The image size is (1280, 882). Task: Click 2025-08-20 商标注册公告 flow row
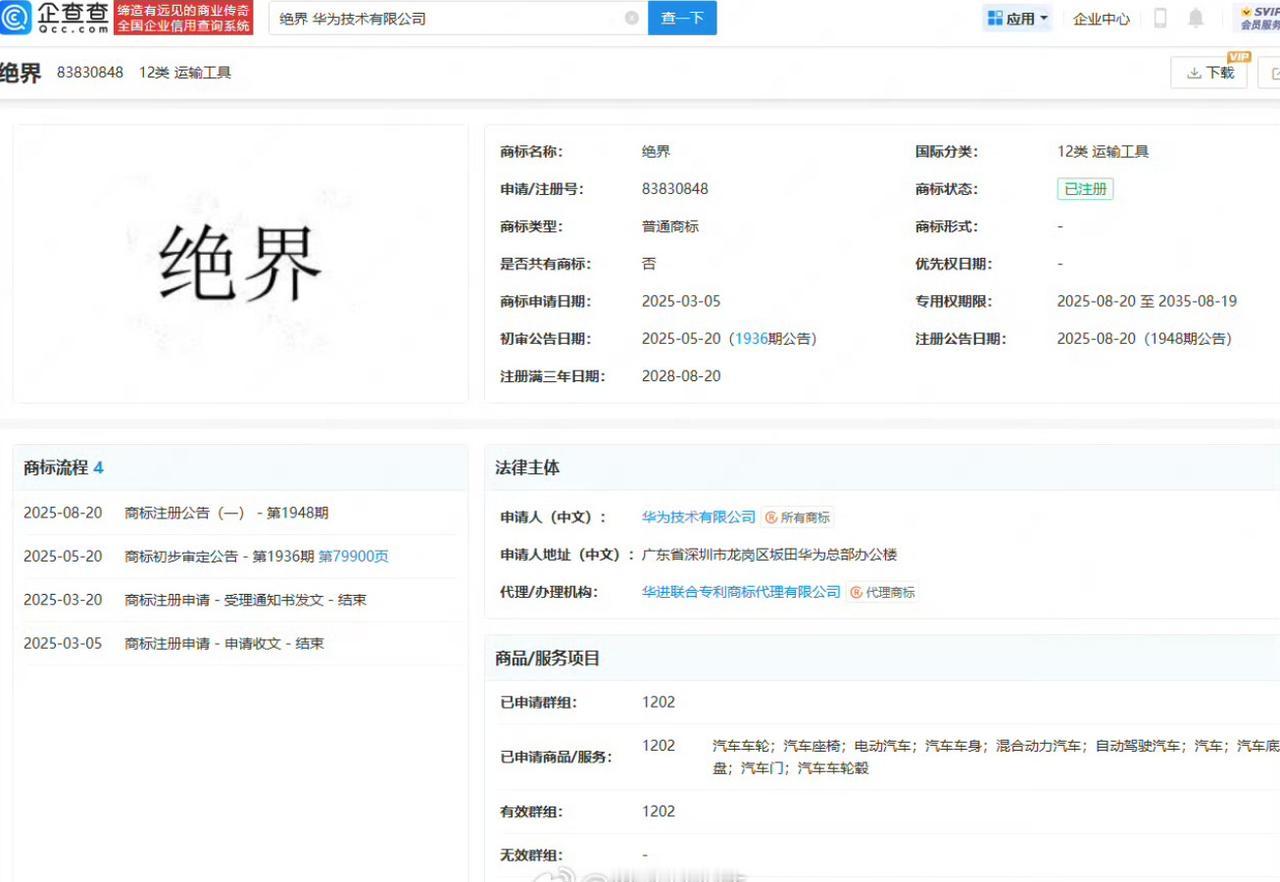tap(239, 513)
